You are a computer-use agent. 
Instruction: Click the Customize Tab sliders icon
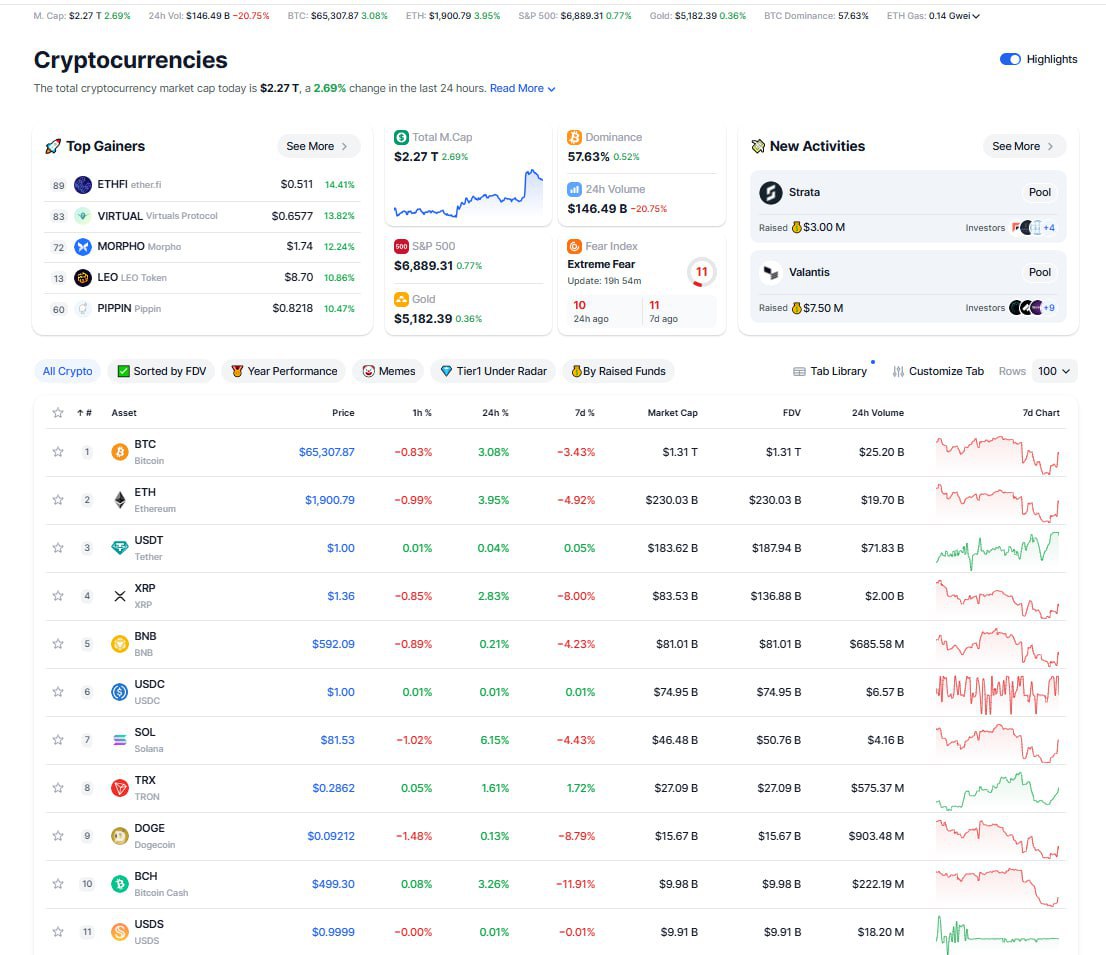click(898, 371)
